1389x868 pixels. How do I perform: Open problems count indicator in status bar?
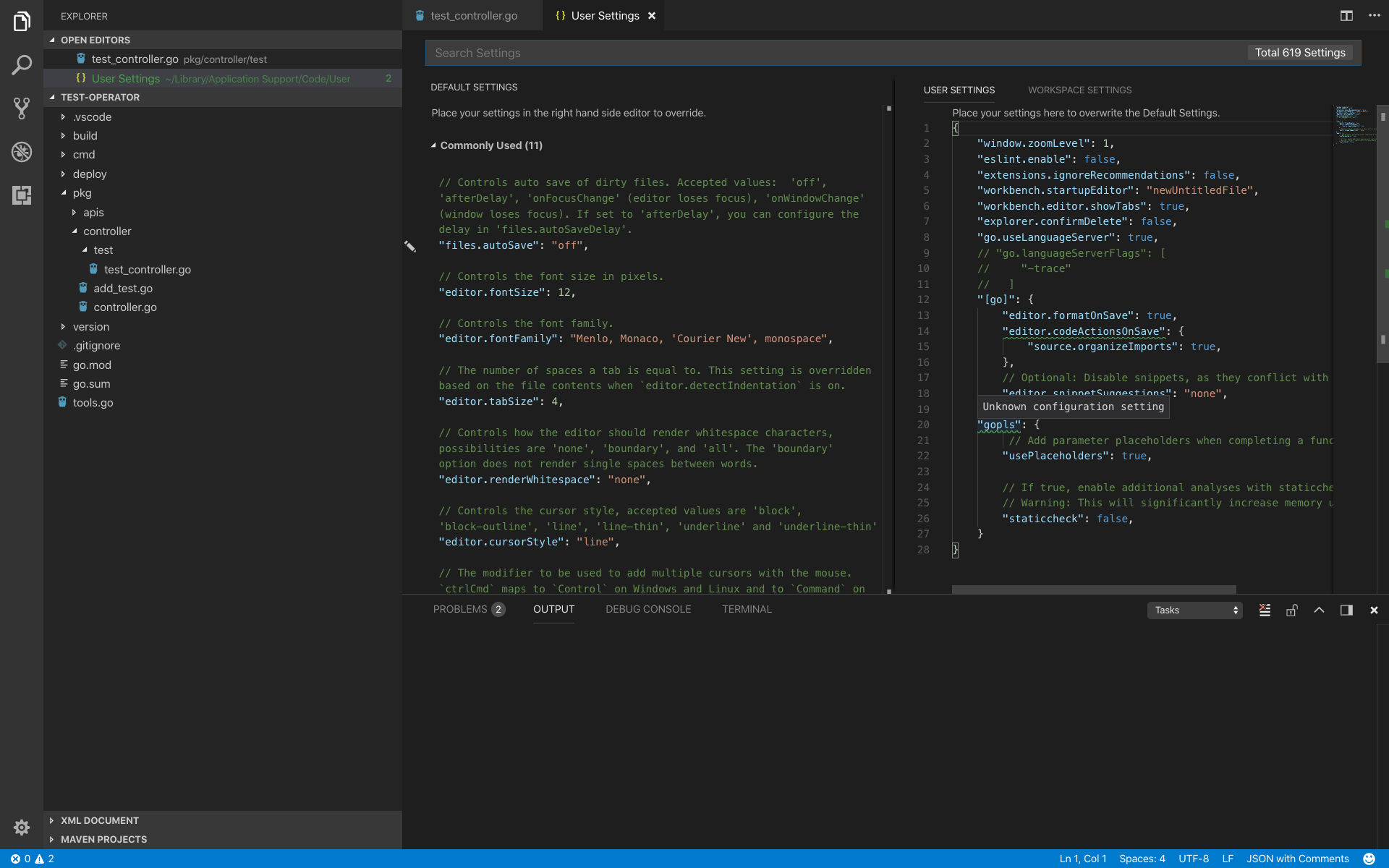(33, 859)
